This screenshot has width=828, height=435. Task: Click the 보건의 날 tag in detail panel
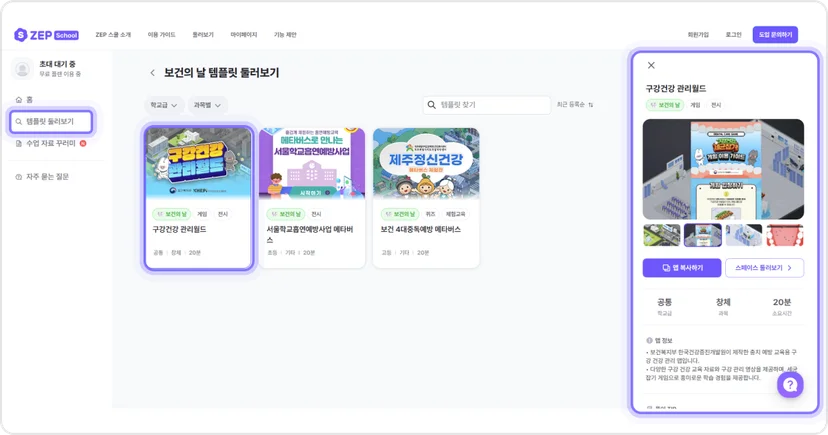click(665, 105)
